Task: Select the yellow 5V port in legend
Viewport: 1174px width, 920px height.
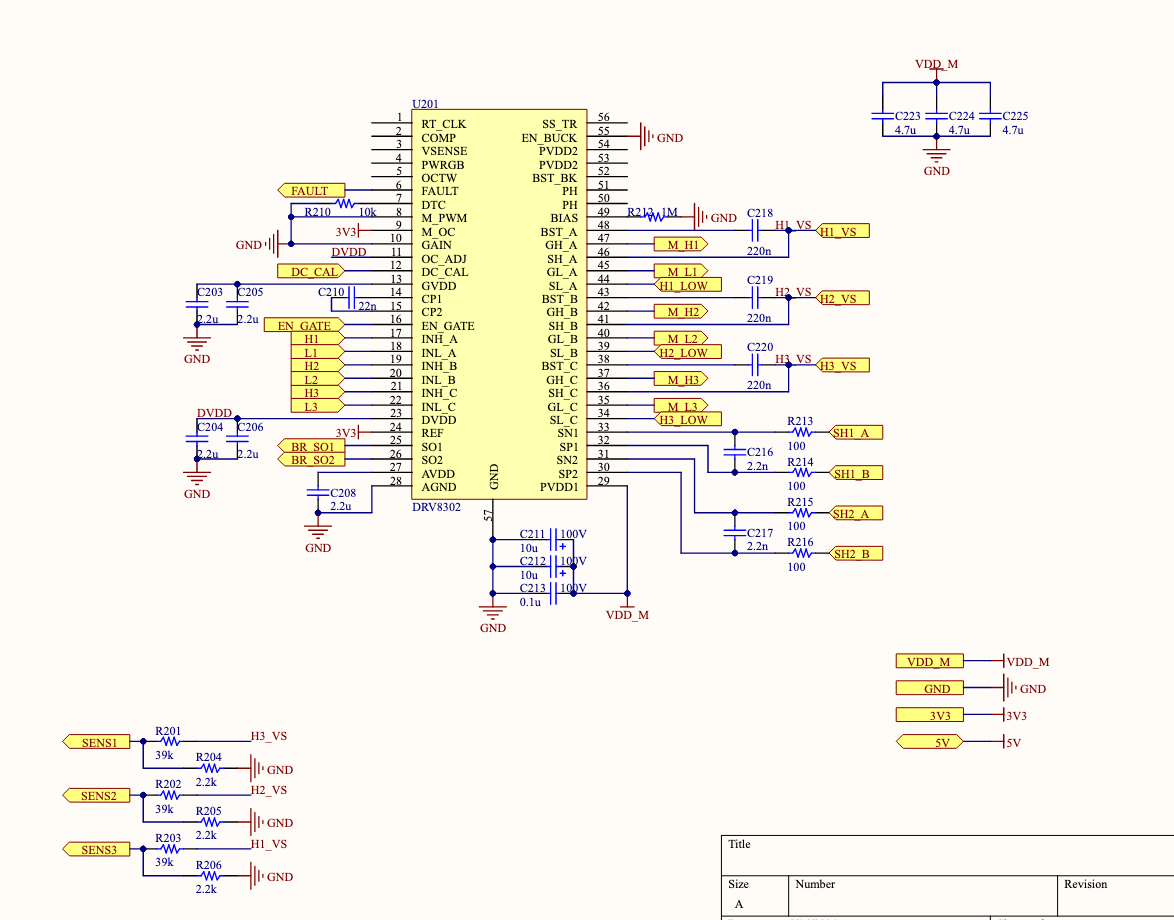Action: pos(929,742)
